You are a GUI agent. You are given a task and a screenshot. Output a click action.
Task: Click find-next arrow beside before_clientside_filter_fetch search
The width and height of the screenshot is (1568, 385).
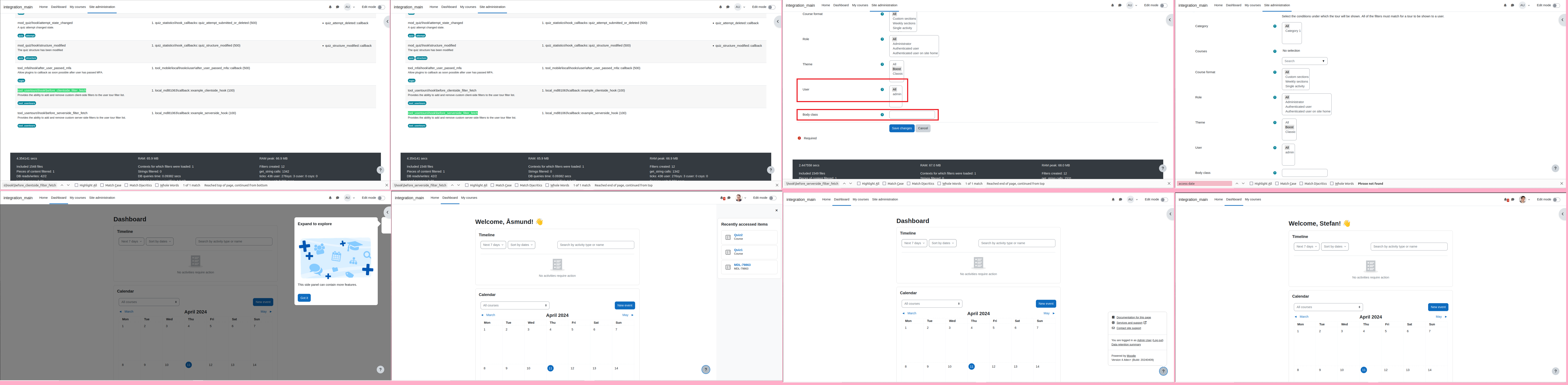click(68, 186)
